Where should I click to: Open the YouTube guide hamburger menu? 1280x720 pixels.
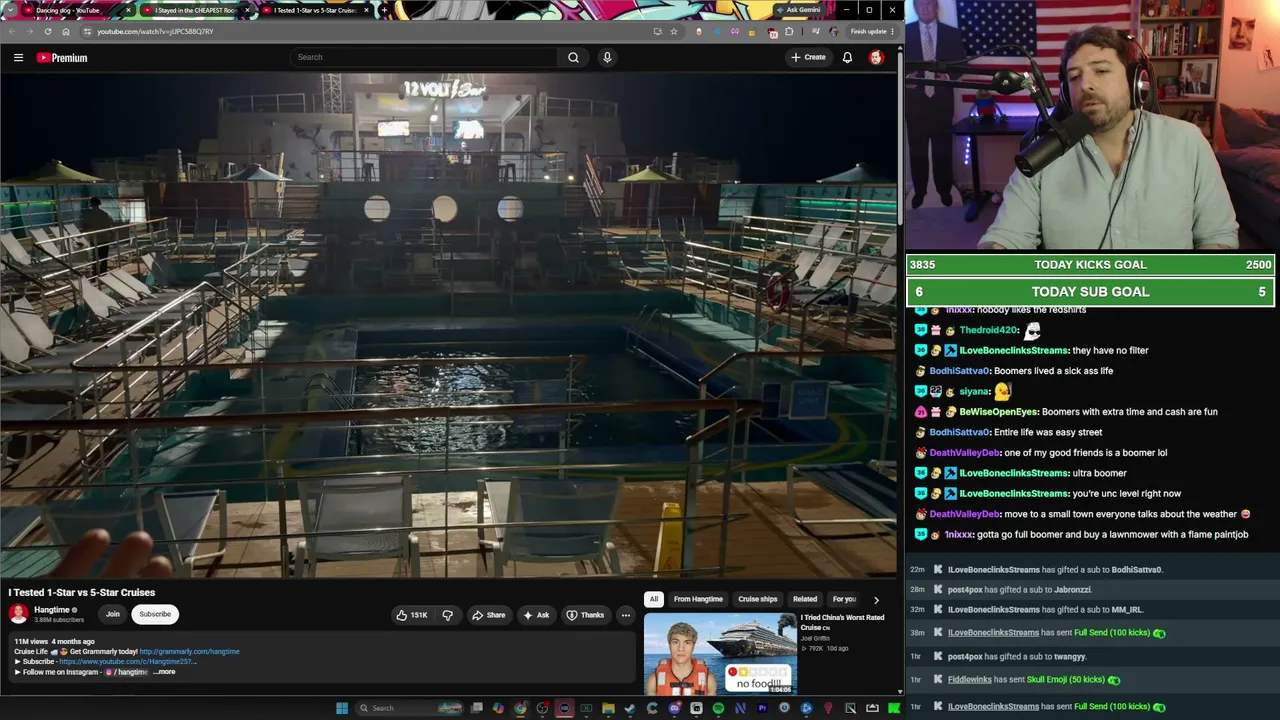[x=18, y=58]
